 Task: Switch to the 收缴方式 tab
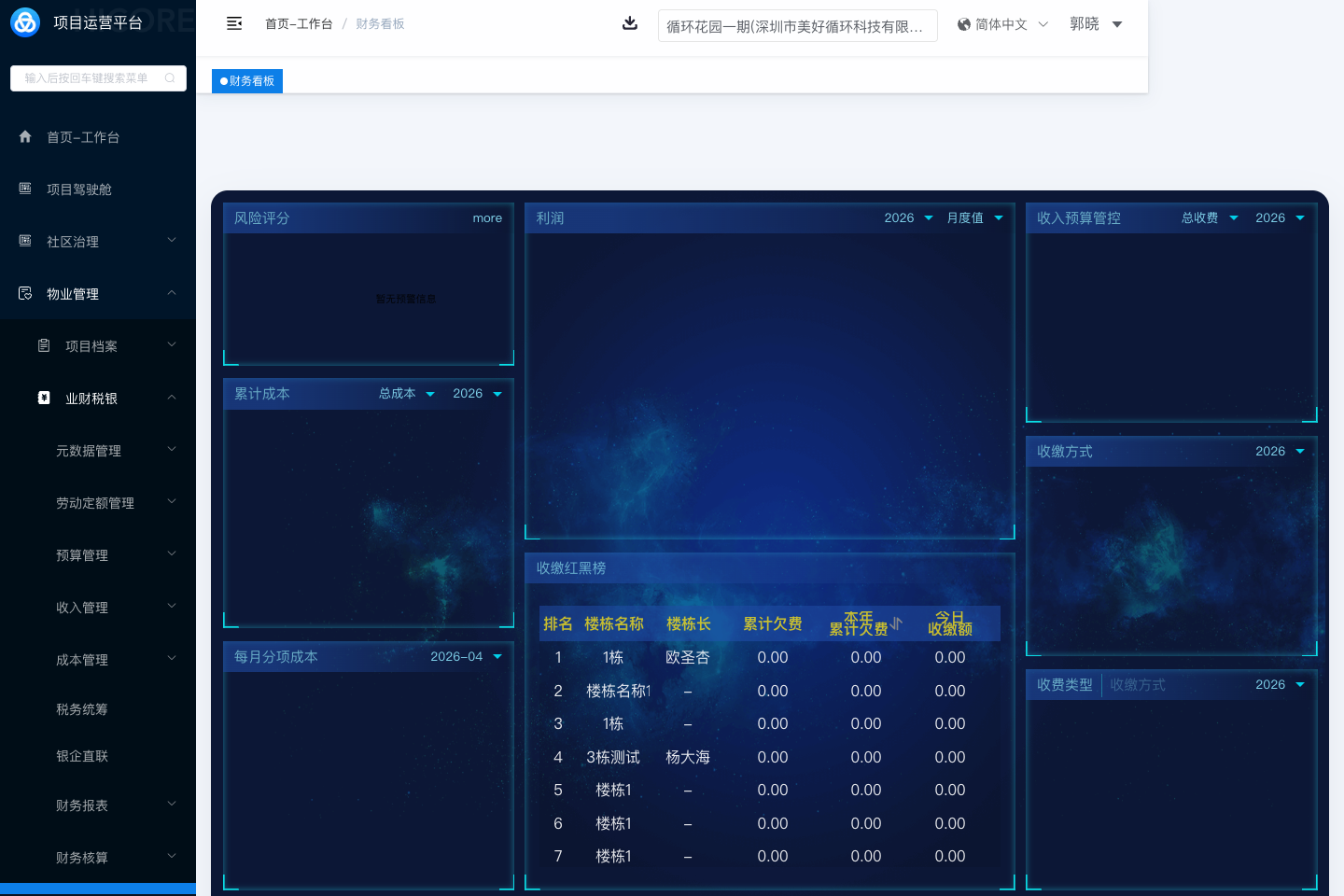pyautogui.click(x=1138, y=685)
